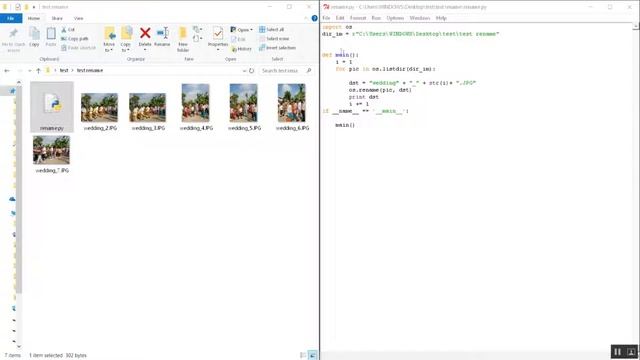
Task: Go back with Explorer's back arrow
Action: (x=7, y=71)
